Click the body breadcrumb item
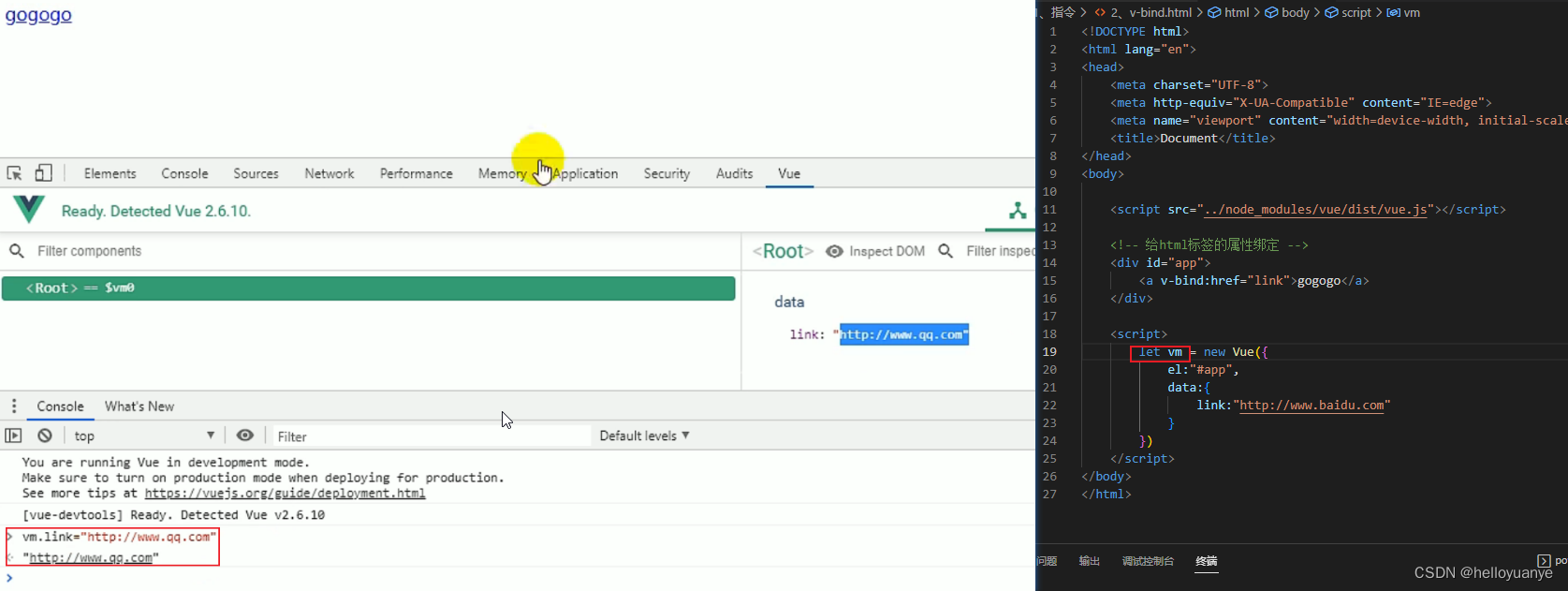 1288,12
